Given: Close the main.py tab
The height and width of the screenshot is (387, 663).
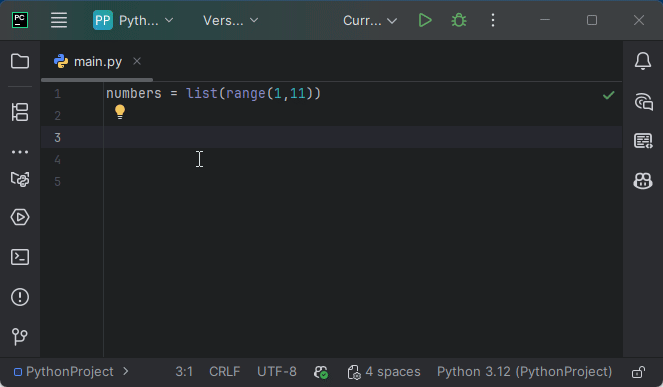Looking at the screenshot, I should click(137, 61).
